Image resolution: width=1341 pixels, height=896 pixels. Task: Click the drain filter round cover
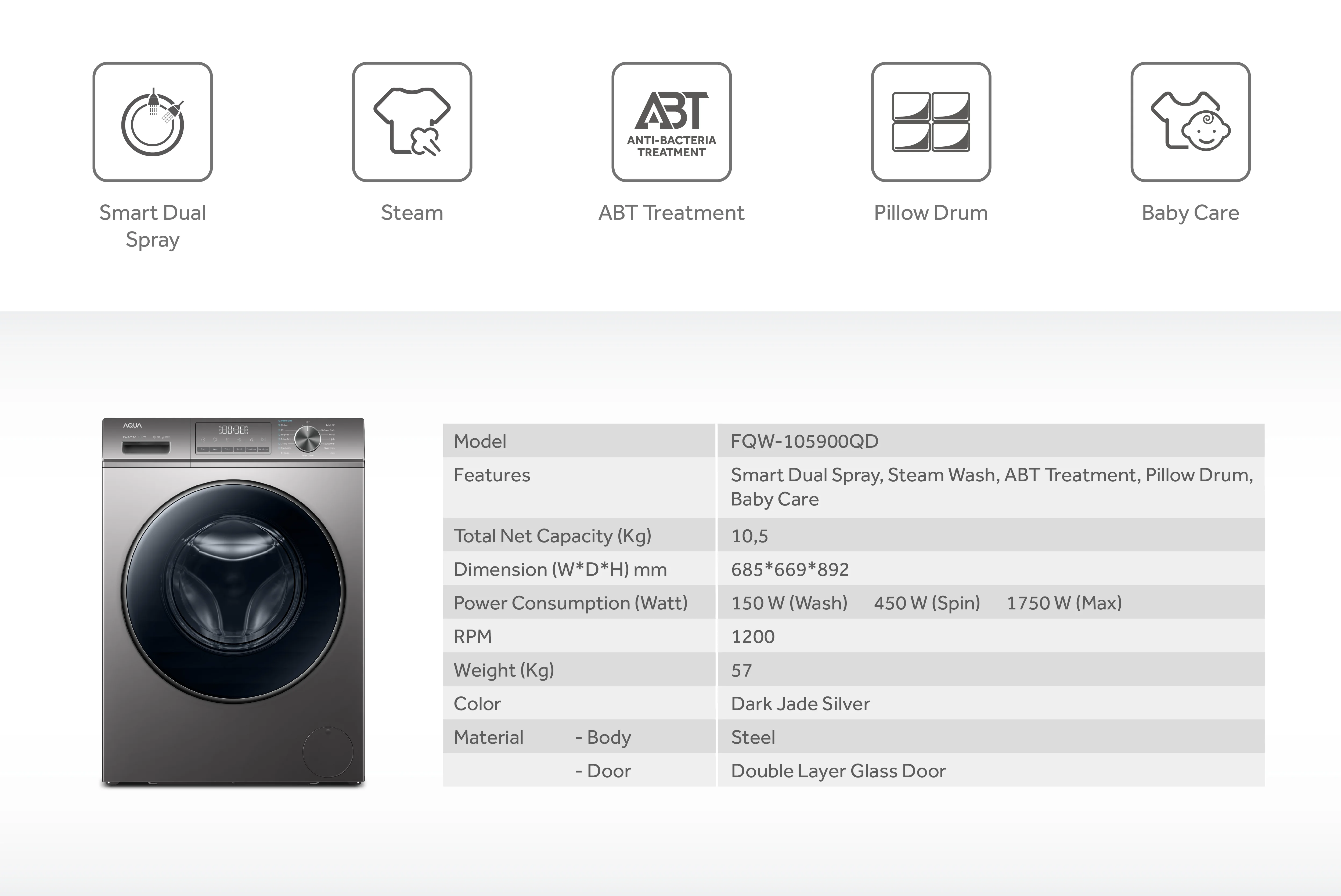click(x=328, y=752)
